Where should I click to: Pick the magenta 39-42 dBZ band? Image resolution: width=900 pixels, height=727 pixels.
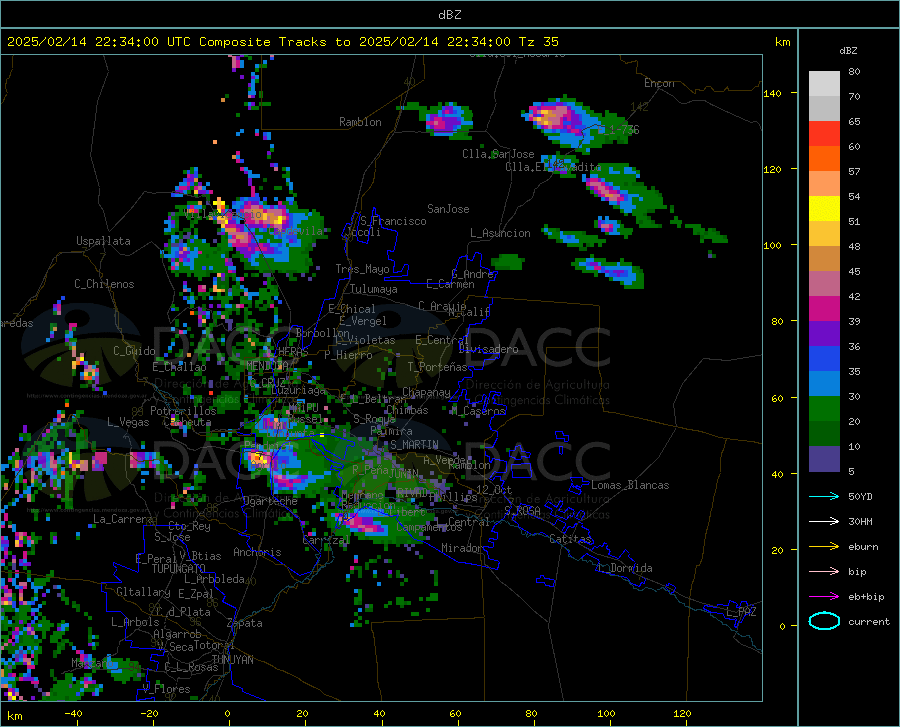[824, 309]
